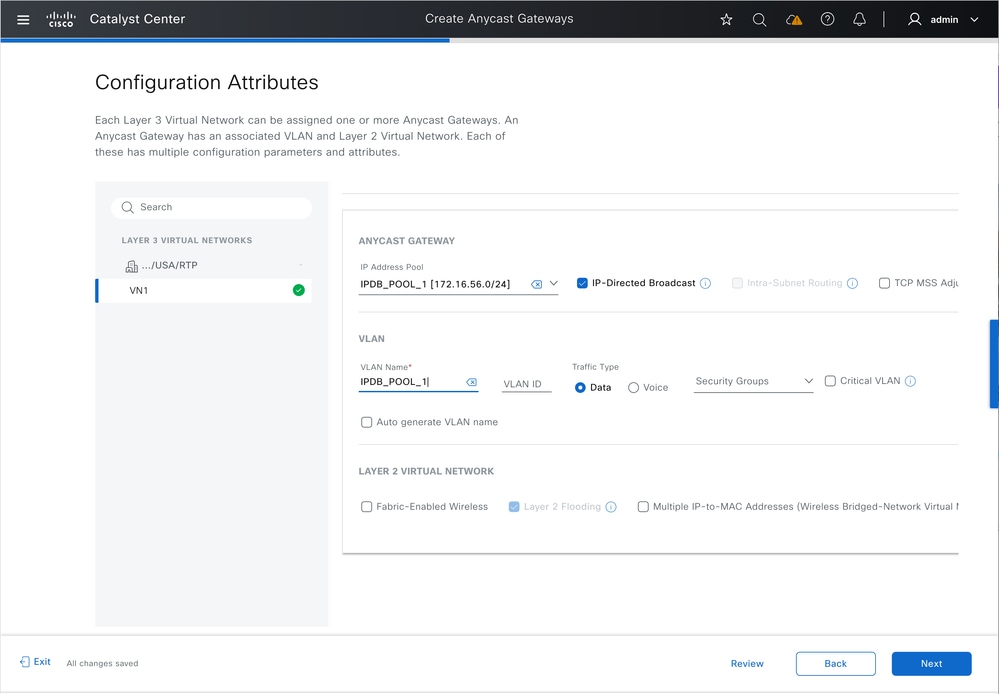999x694 pixels.
Task: Uncheck IP-Directed Broadcast checkbox
Action: coord(582,283)
